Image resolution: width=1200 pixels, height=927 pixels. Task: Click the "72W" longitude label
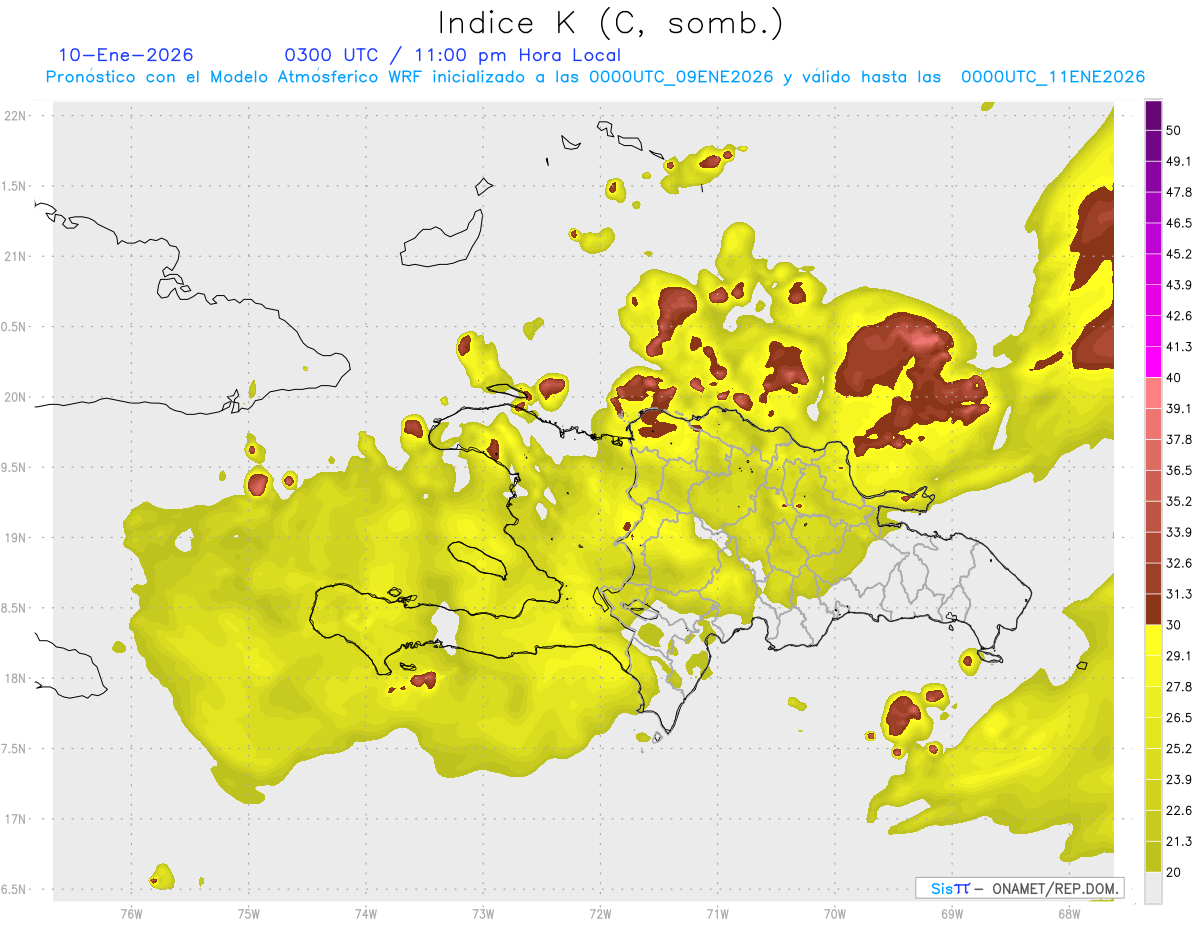point(600,913)
